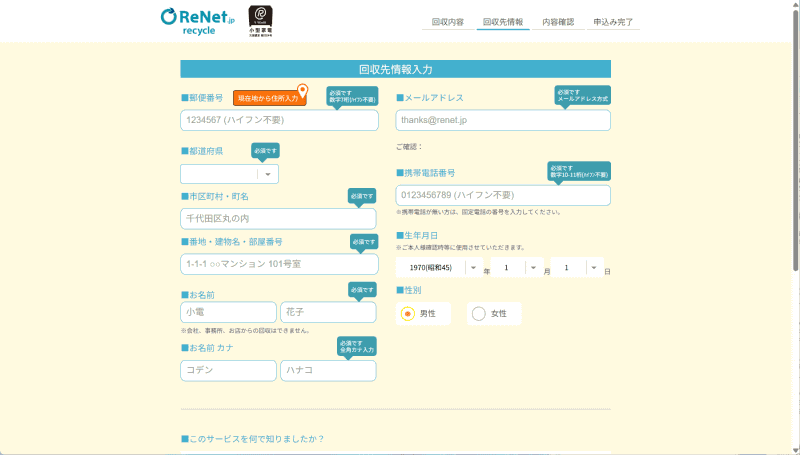Open the birth month dropdown
The height and width of the screenshot is (455, 800).
coord(516,267)
